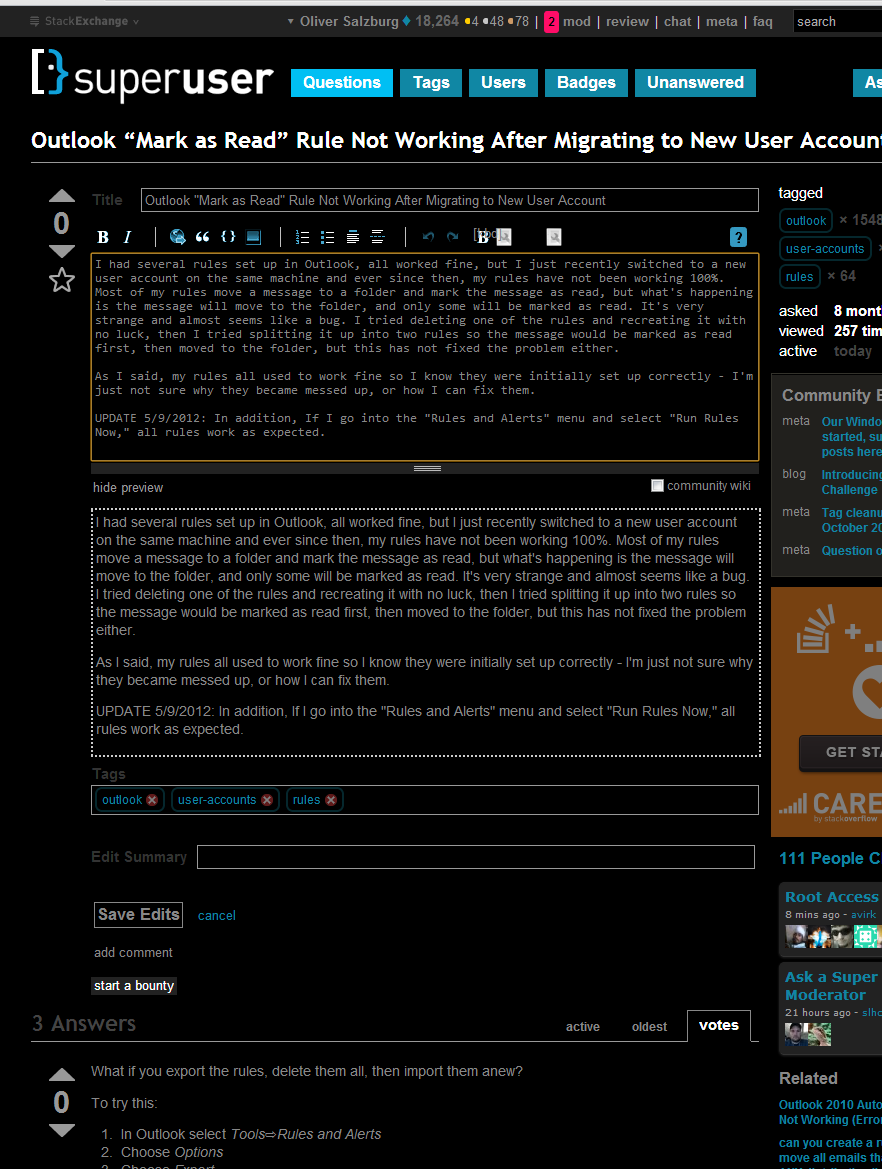Open the Badges tab
The image size is (882, 1169).
pyautogui.click(x=586, y=83)
